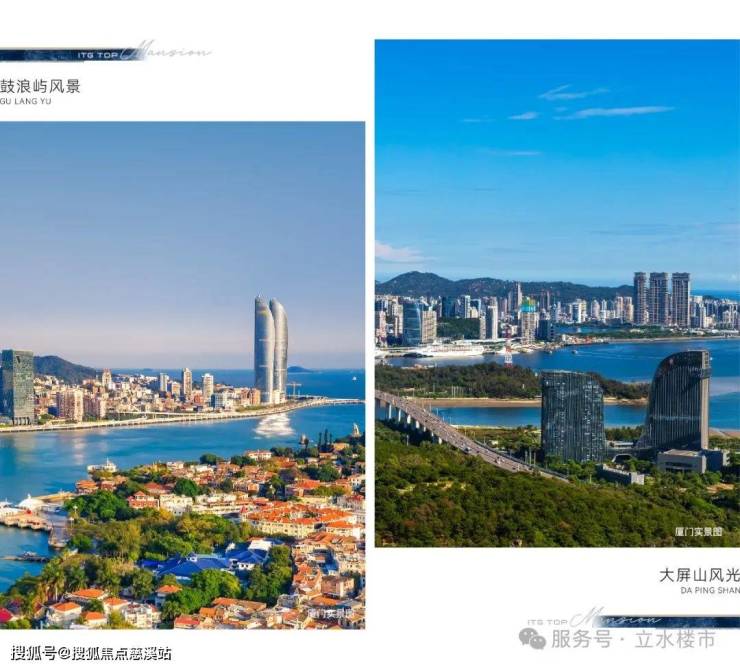This screenshot has height=669, width=740.
Task: Click the 鼓浪屿风景 heading
Action: tap(40, 86)
